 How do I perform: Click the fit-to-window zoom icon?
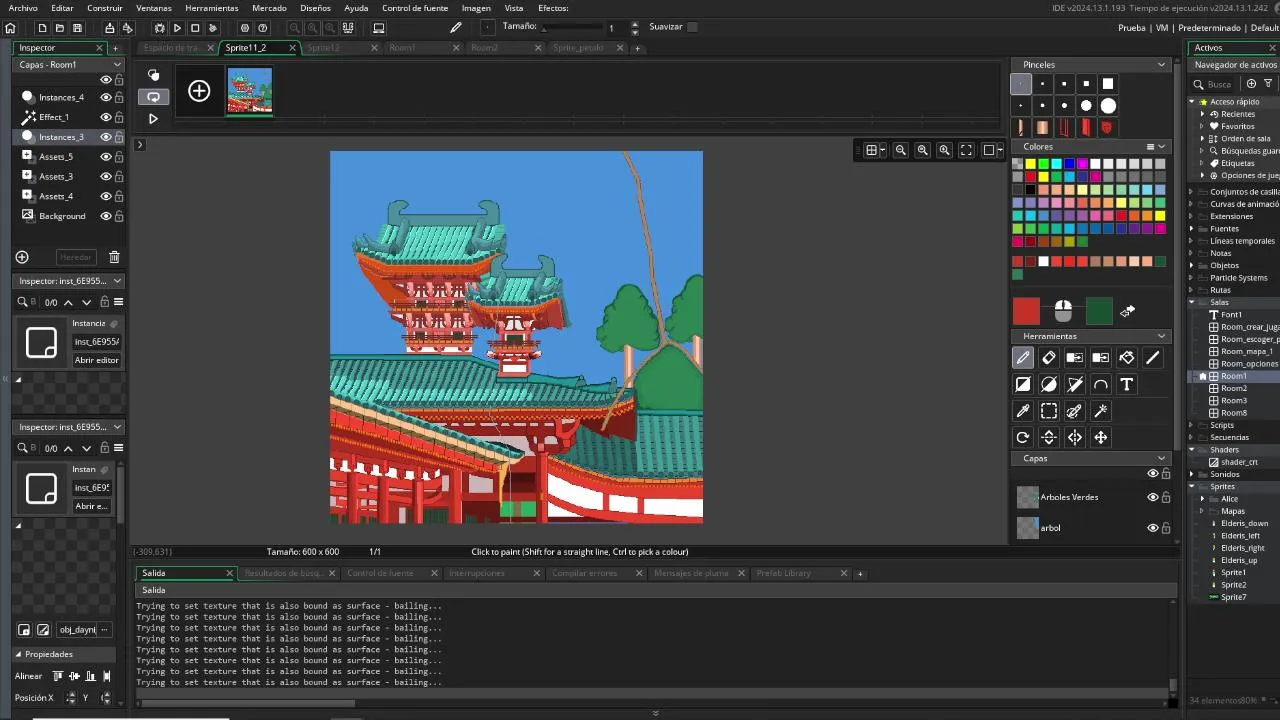(x=966, y=150)
